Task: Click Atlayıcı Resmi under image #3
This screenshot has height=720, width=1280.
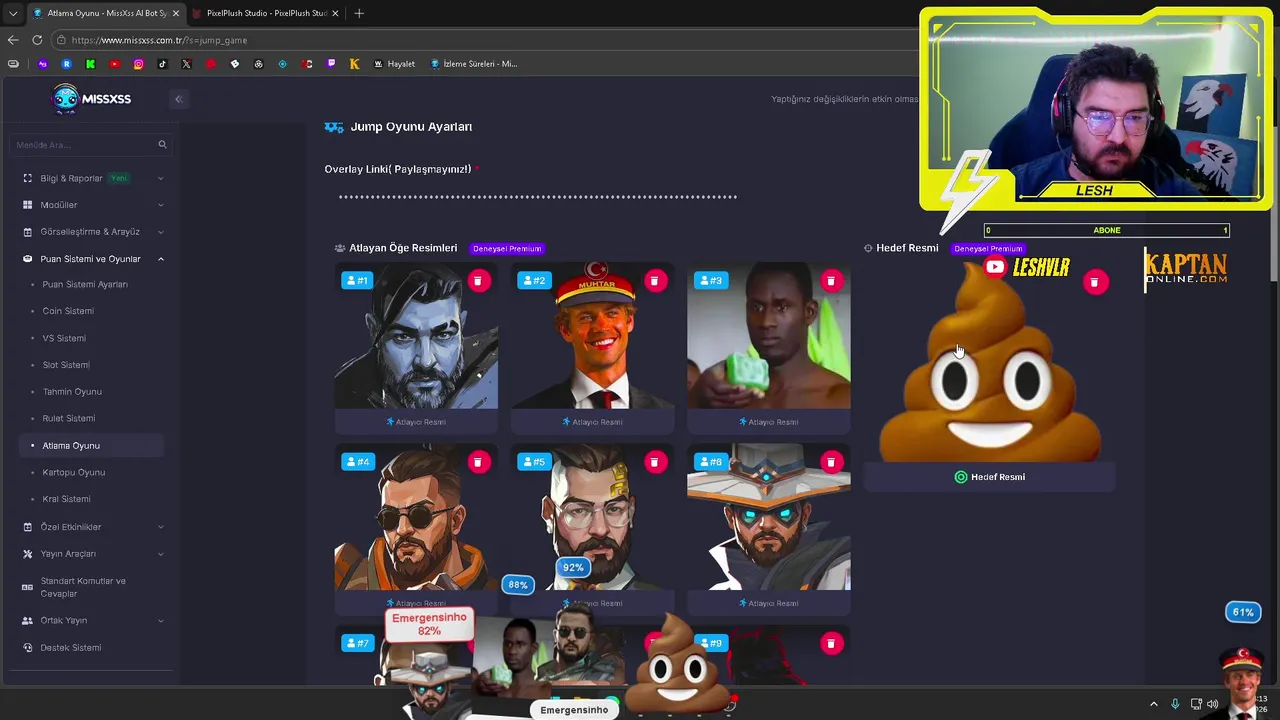Action: click(769, 422)
